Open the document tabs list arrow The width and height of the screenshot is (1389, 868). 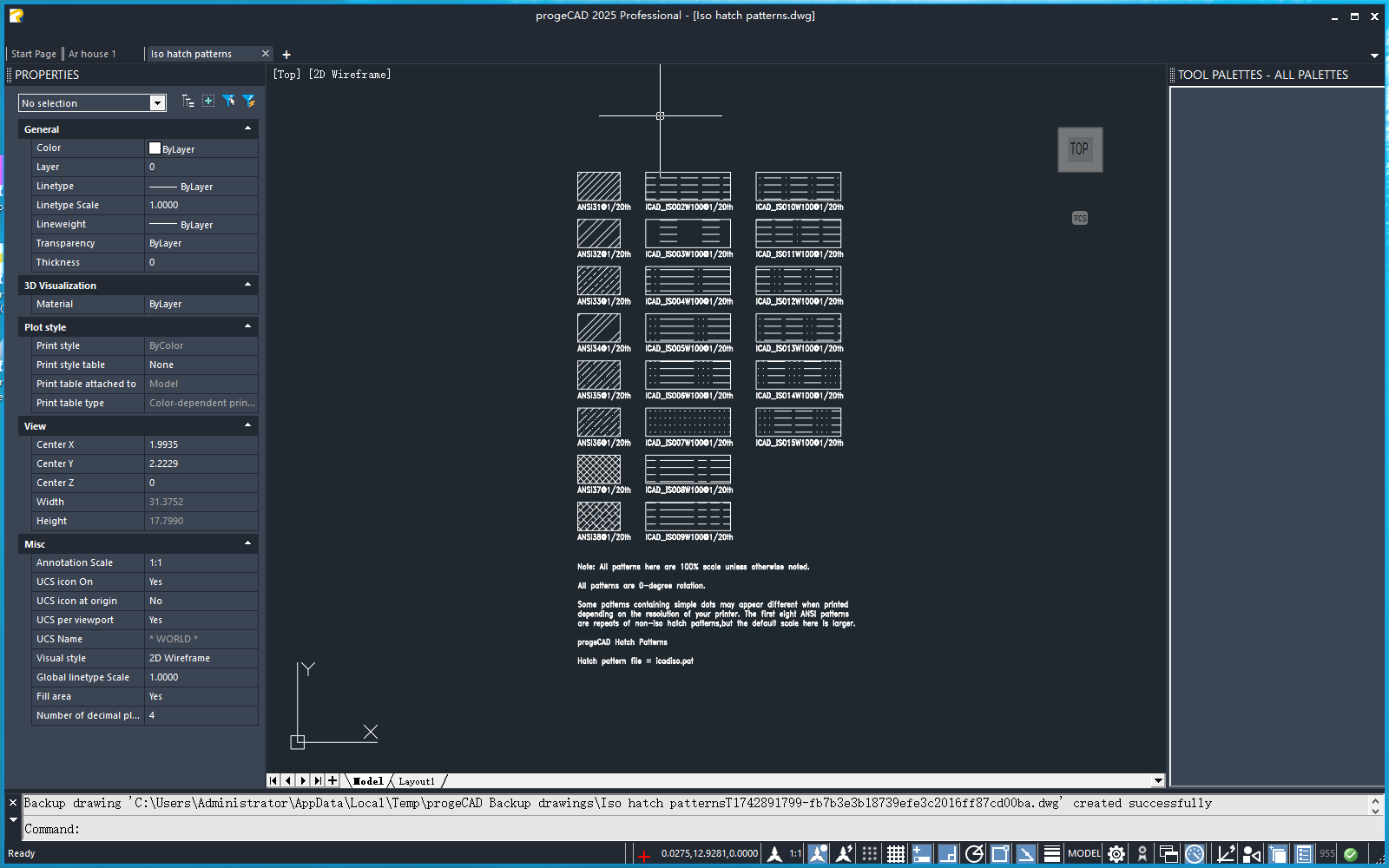[x=1374, y=56]
